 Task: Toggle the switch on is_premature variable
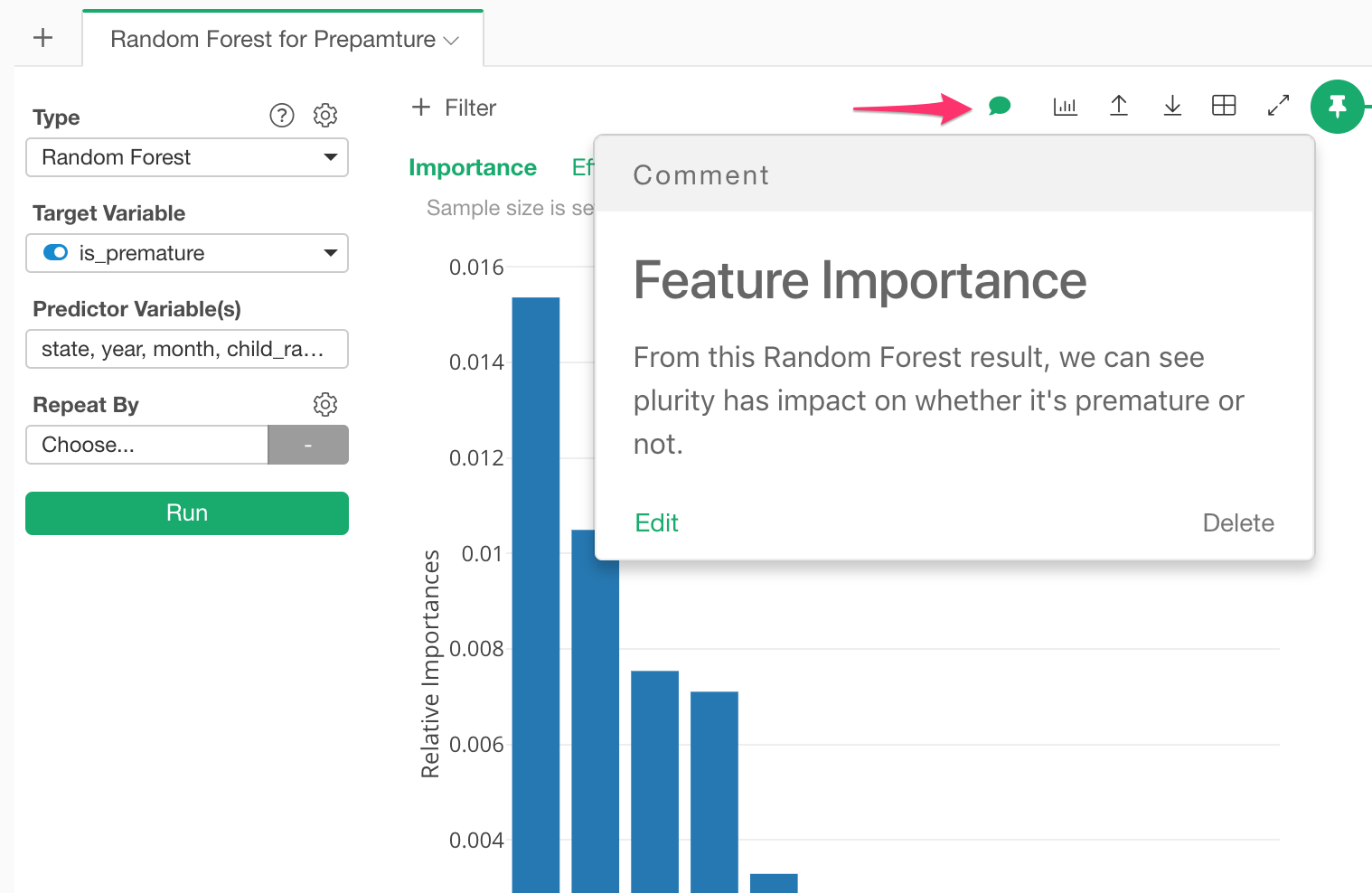(55, 253)
